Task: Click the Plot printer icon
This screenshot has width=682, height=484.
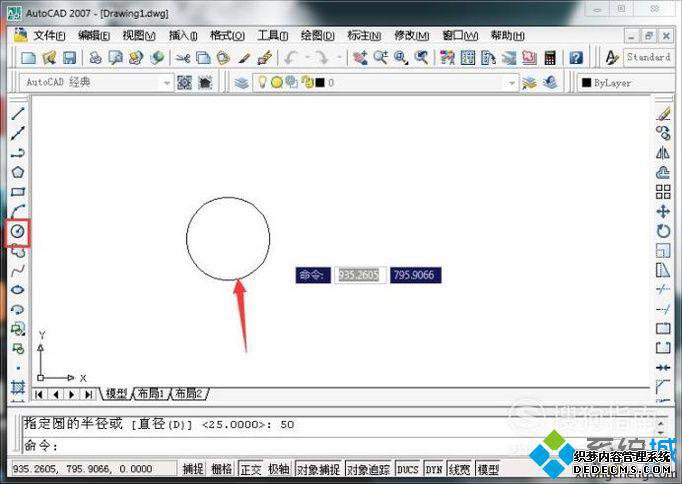Action: pyautogui.click(x=95, y=57)
